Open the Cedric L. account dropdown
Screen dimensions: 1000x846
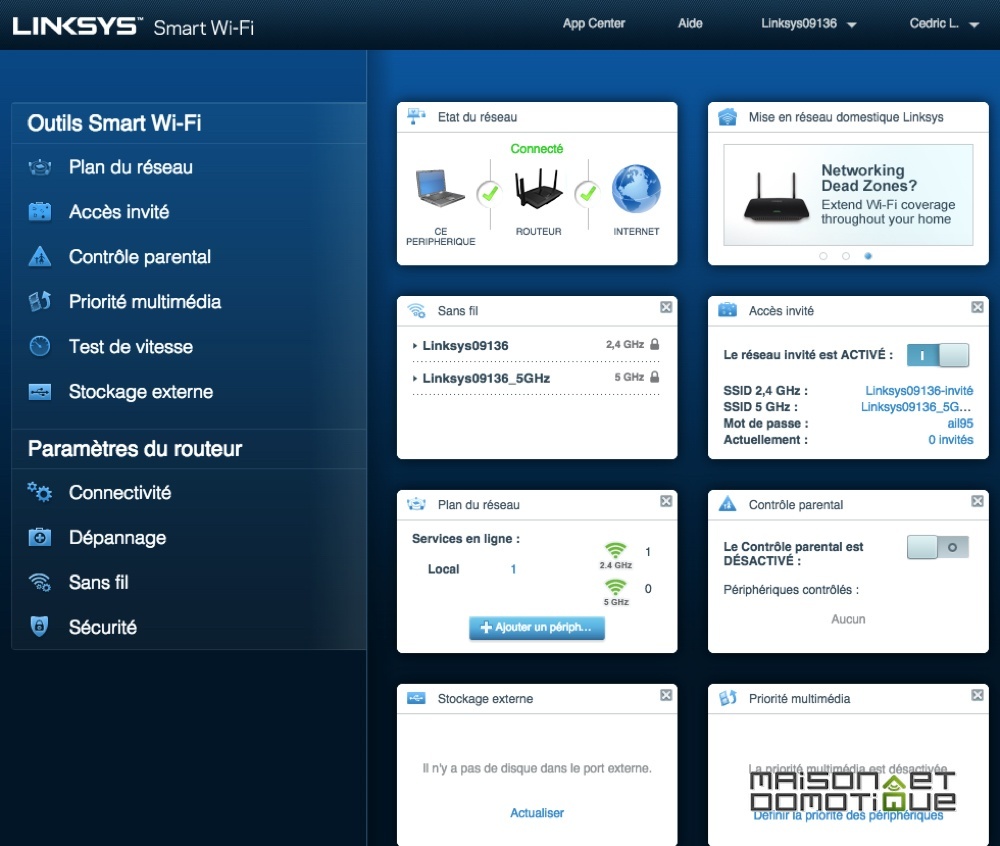(x=944, y=24)
